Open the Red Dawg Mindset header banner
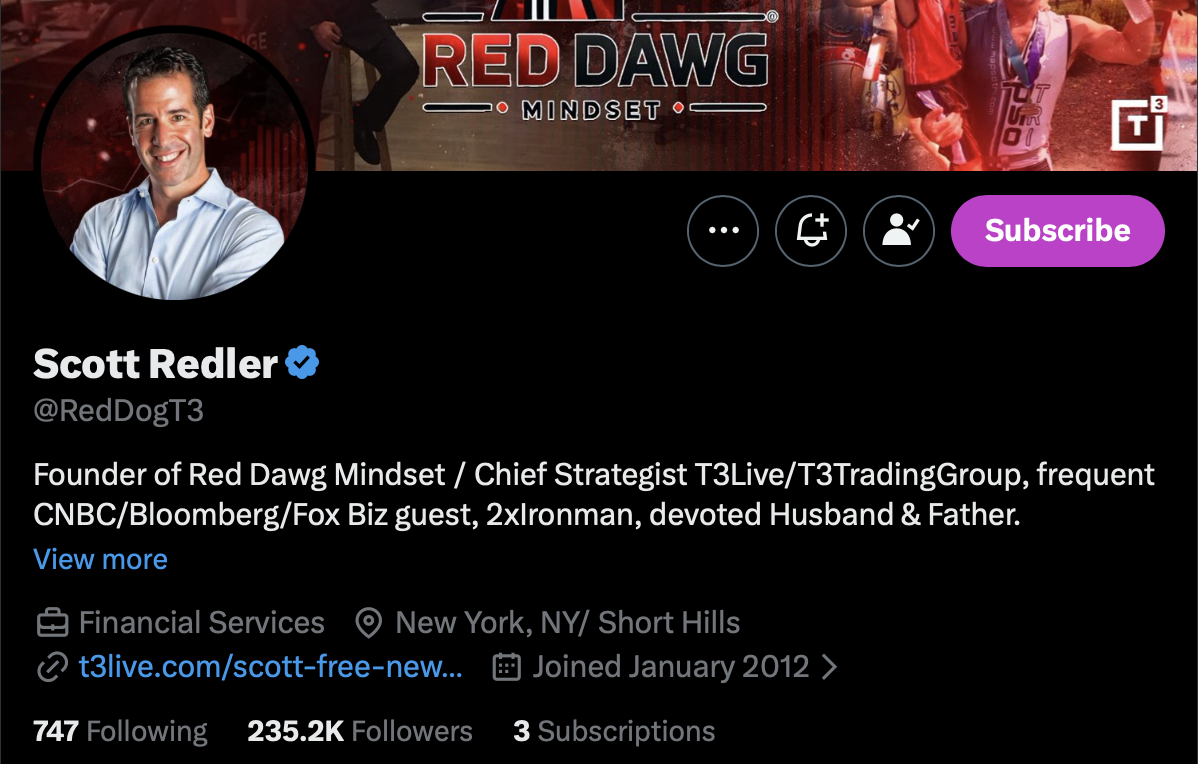Screen dimensions: 1198x764 pyautogui.click(x=599, y=85)
